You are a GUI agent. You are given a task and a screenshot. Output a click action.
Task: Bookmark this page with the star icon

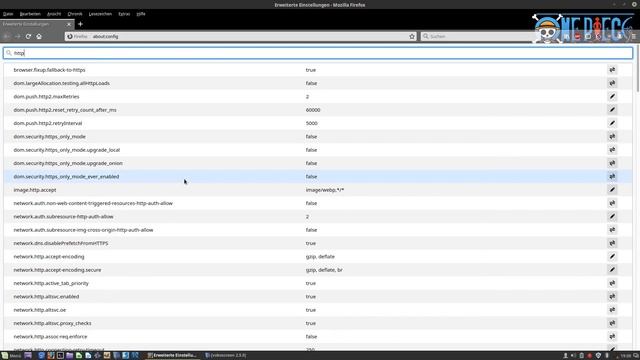(412, 36)
